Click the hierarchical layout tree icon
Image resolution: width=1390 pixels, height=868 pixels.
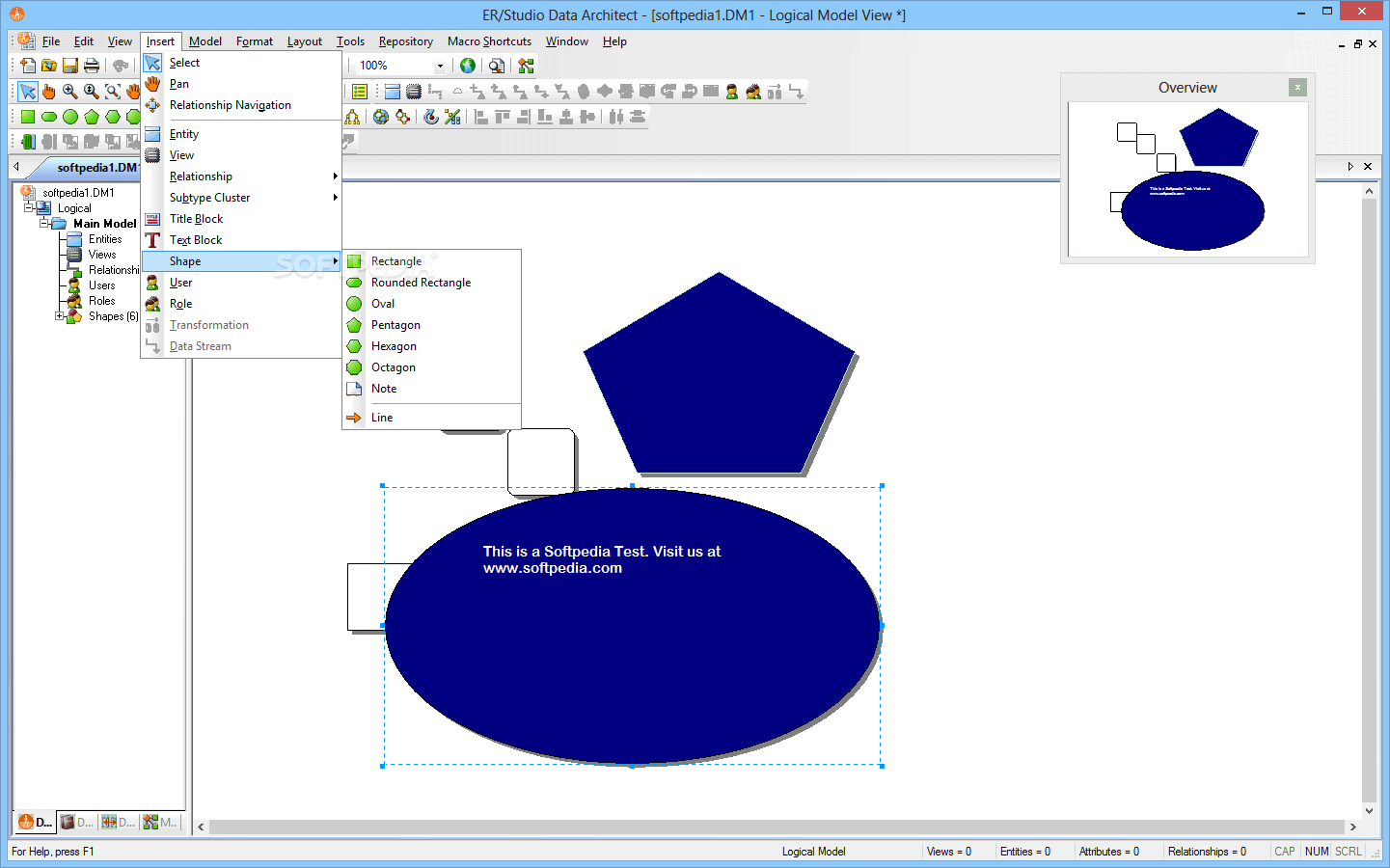[x=352, y=117]
